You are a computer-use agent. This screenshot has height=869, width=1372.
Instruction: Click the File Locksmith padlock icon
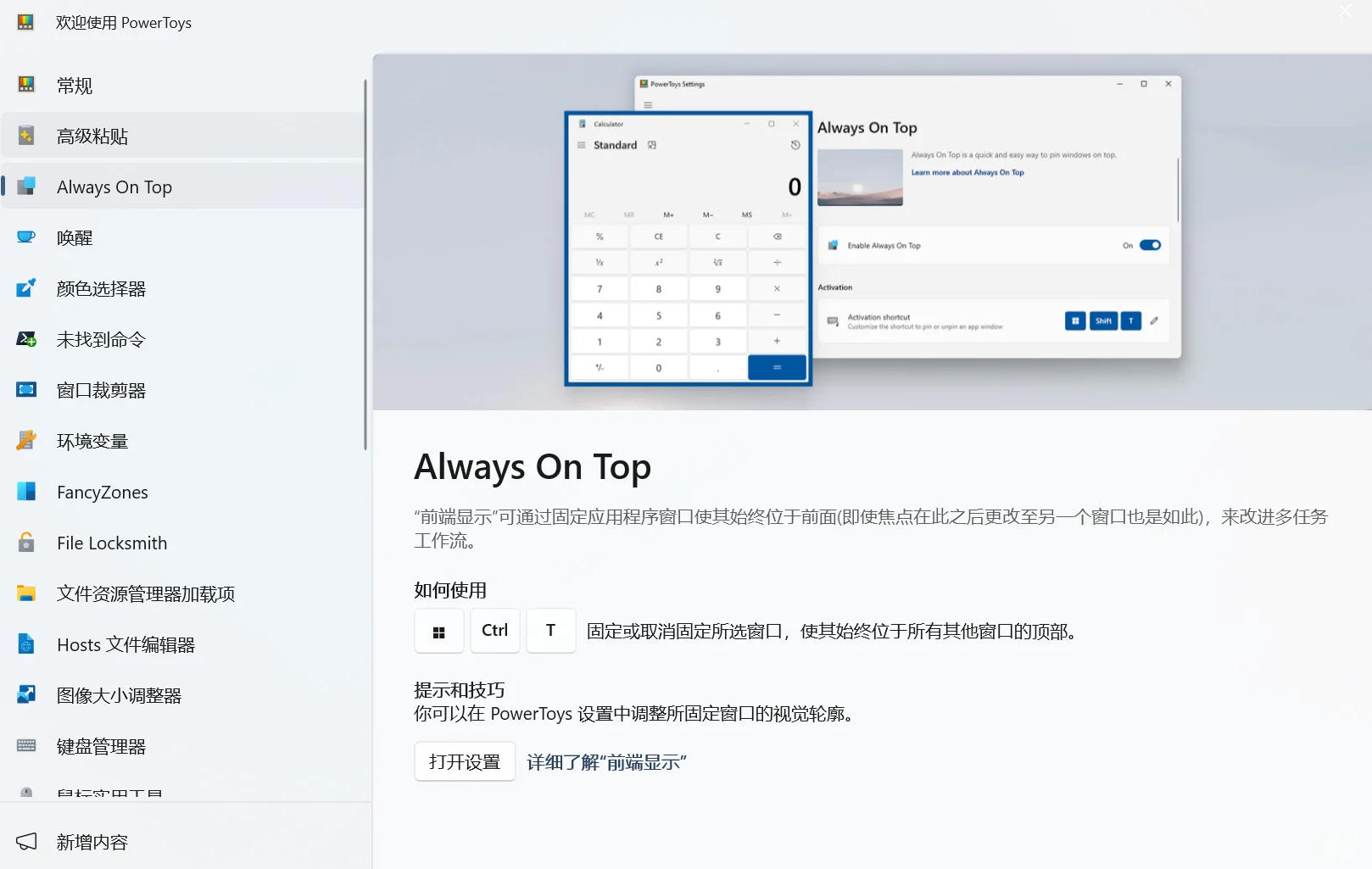coord(26,543)
